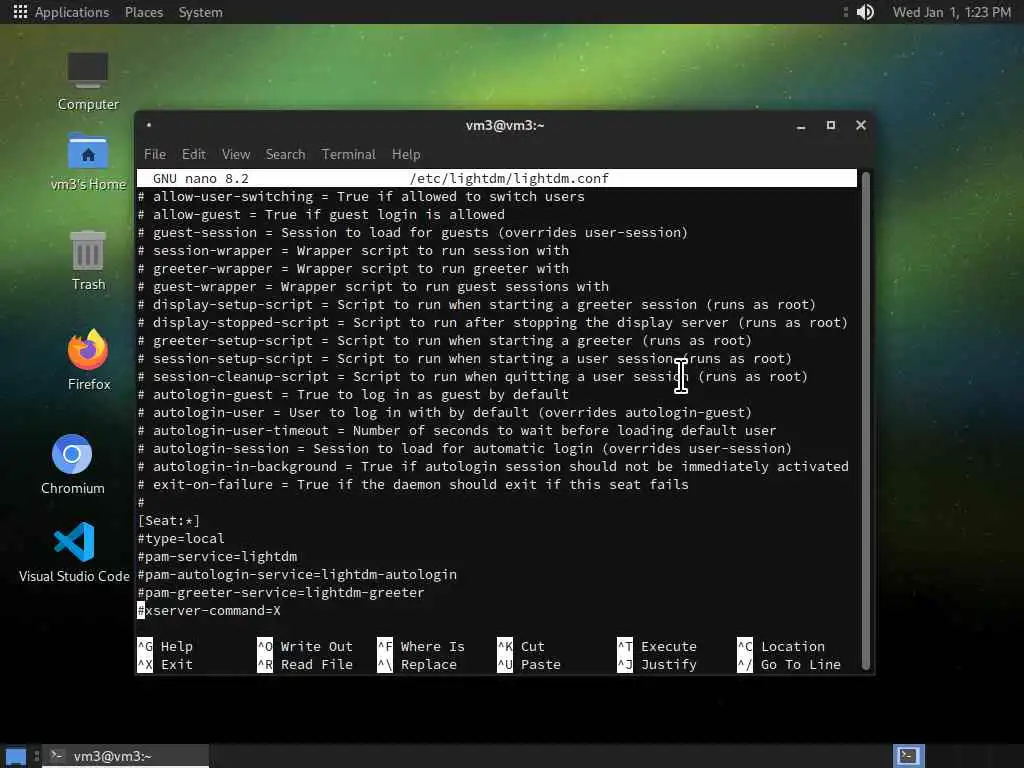Click the ^G Help shortcut in nano
This screenshot has width=1024, height=768.
tap(165, 647)
